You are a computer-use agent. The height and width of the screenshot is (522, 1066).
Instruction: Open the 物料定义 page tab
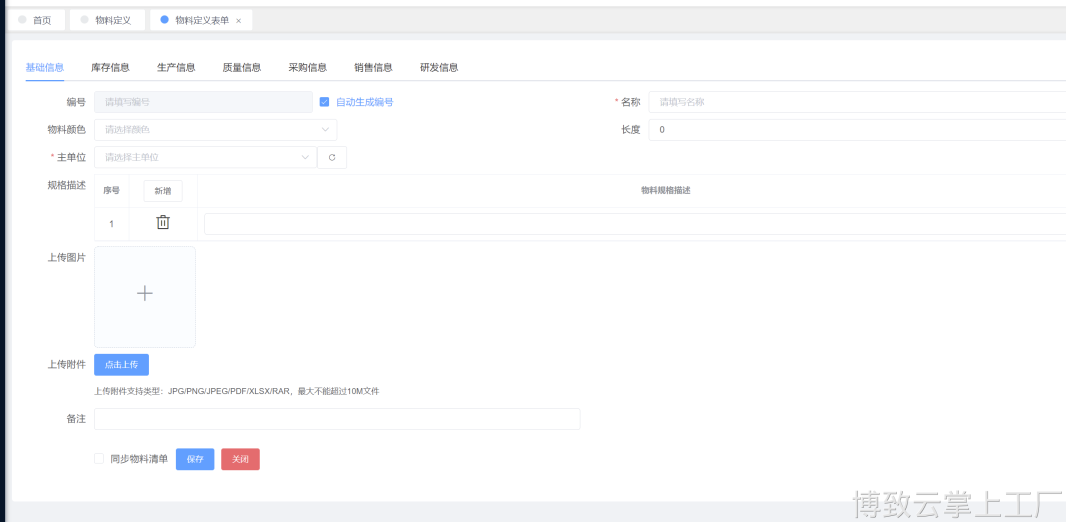pyautogui.click(x=107, y=20)
